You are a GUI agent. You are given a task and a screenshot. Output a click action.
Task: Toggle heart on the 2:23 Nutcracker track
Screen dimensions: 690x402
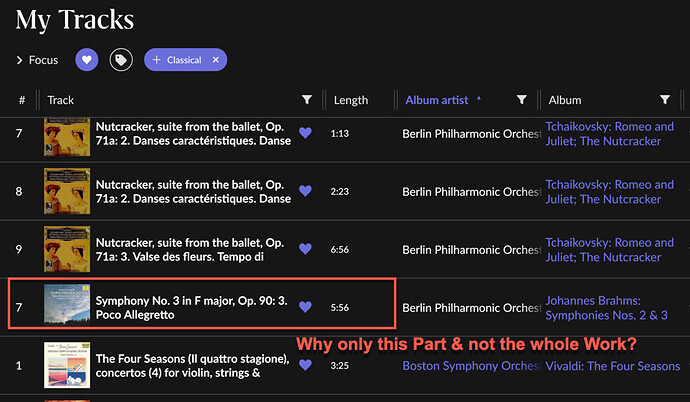tap(305, 191)
